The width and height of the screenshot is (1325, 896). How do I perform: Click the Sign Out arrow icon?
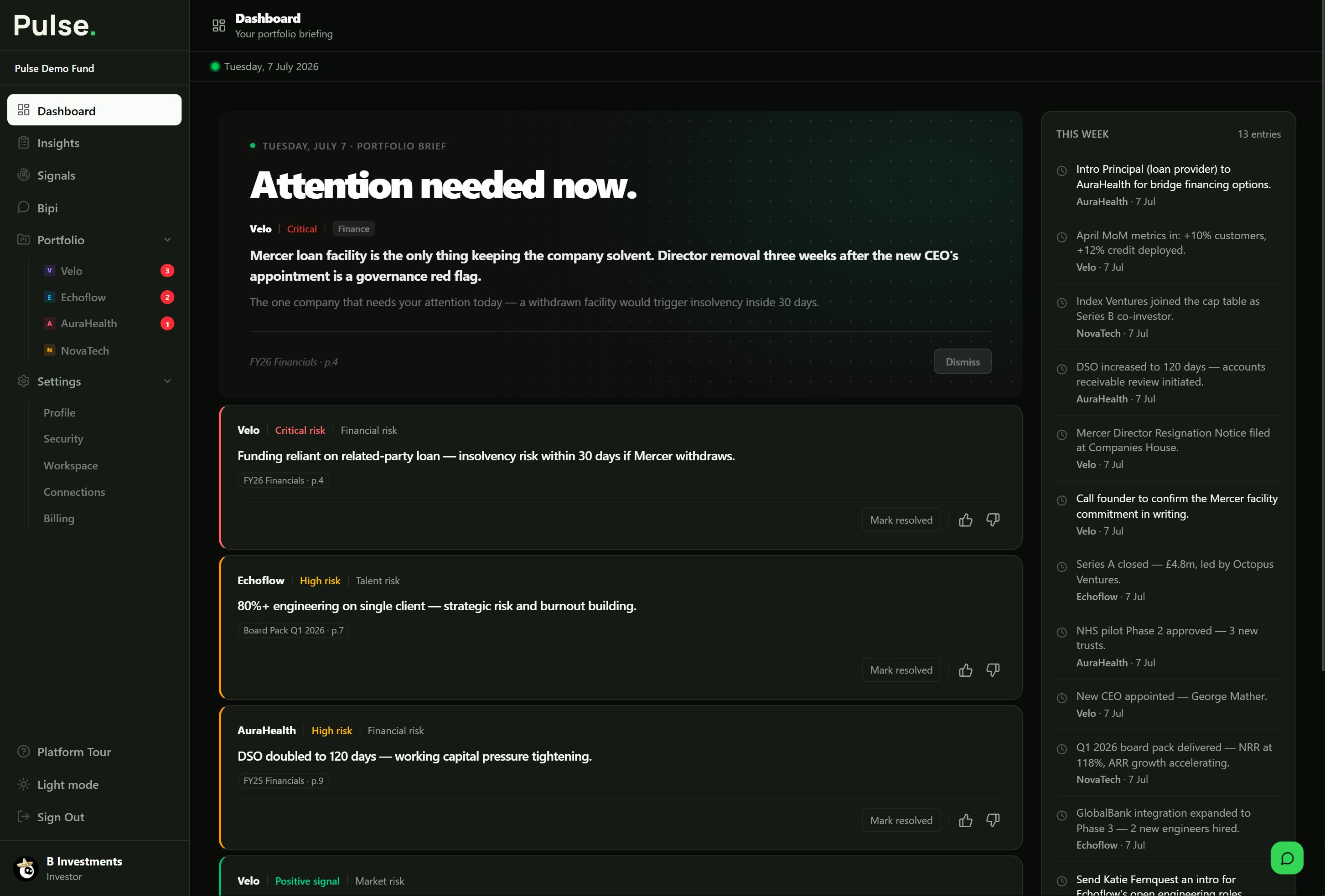23,816
